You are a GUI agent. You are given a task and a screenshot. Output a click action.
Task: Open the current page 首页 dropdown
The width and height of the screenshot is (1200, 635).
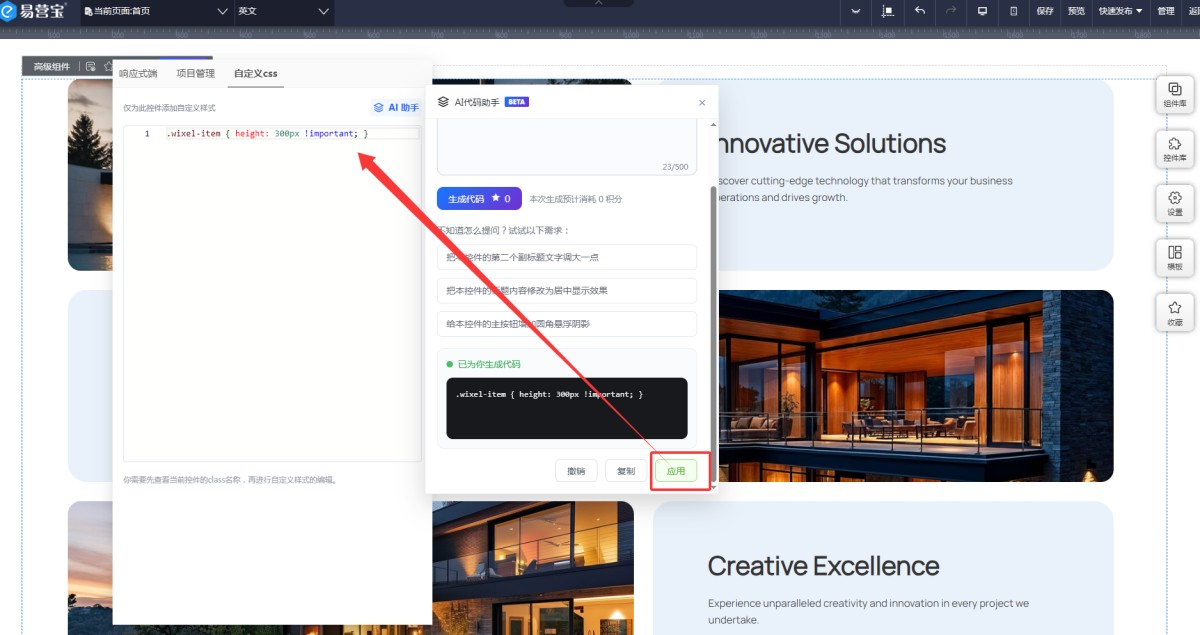pyautogui.click(x=155, y=11)
